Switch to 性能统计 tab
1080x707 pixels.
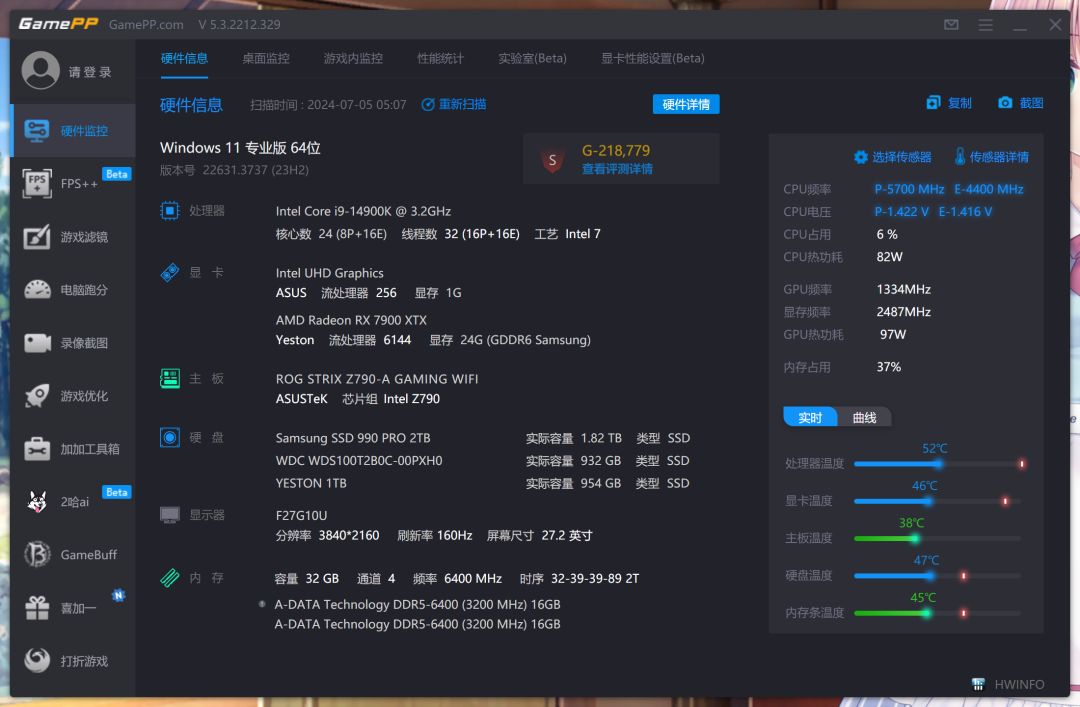440,59
